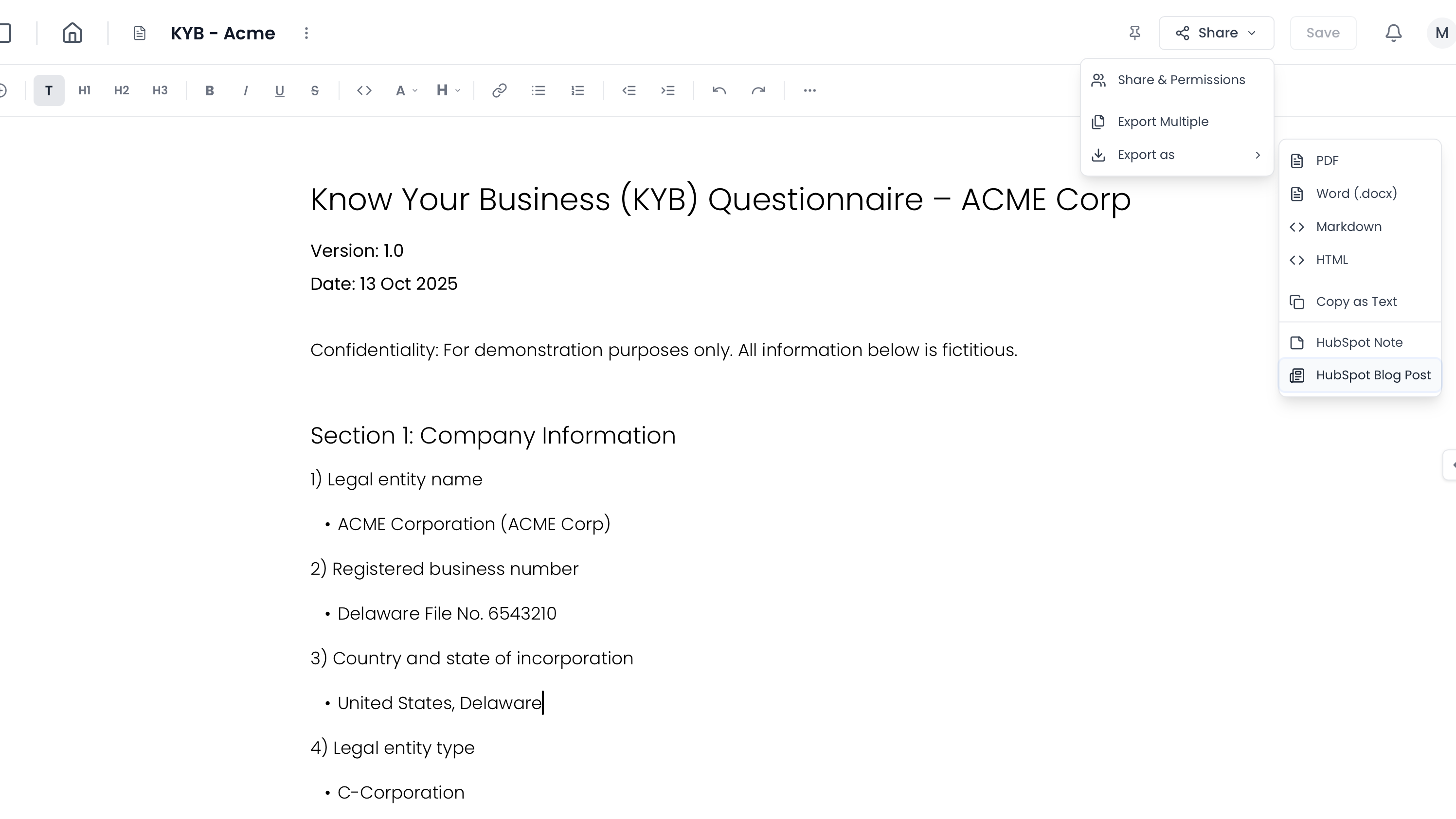The height and width of the screenshot is (819, 1456).
Task: Undo the last edit
Action: [719, 90]
